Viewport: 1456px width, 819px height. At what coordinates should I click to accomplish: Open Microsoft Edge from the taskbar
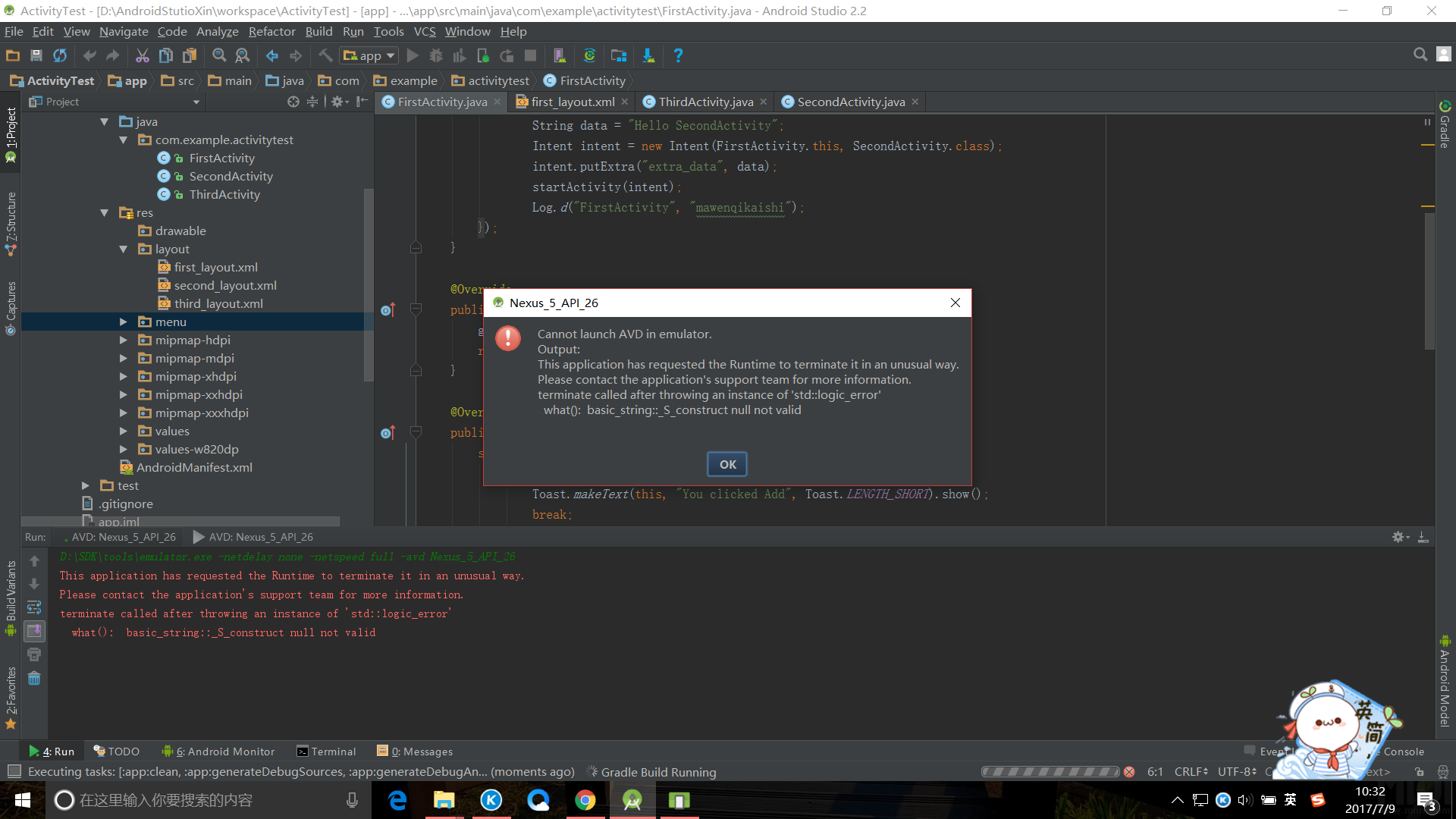tap(397, 800)
